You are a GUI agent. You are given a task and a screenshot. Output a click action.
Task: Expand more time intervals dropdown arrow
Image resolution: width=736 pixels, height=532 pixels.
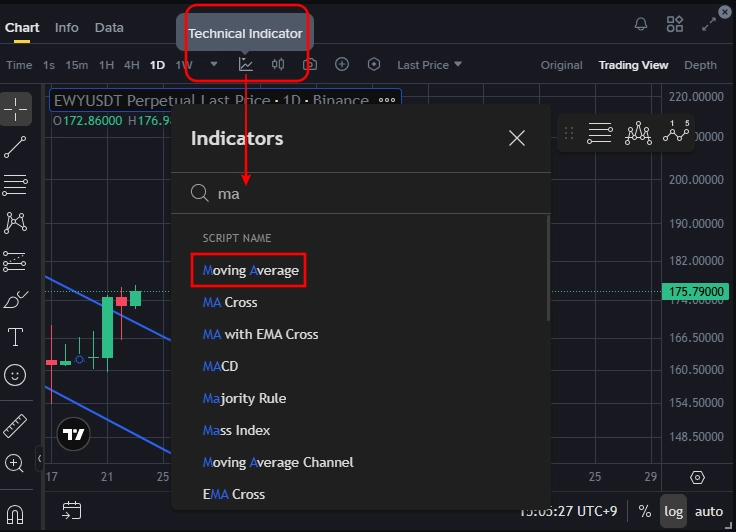214,64
